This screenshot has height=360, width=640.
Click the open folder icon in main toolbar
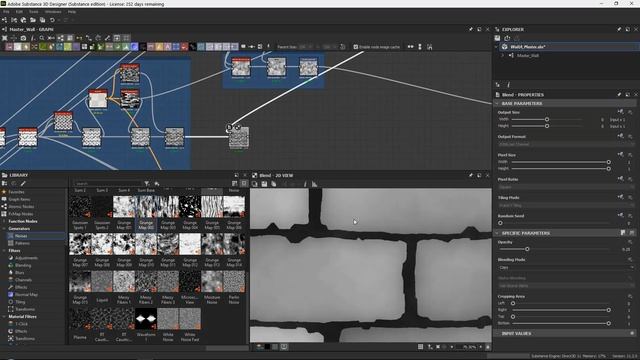pyautogui.click(x=33, y=20)
